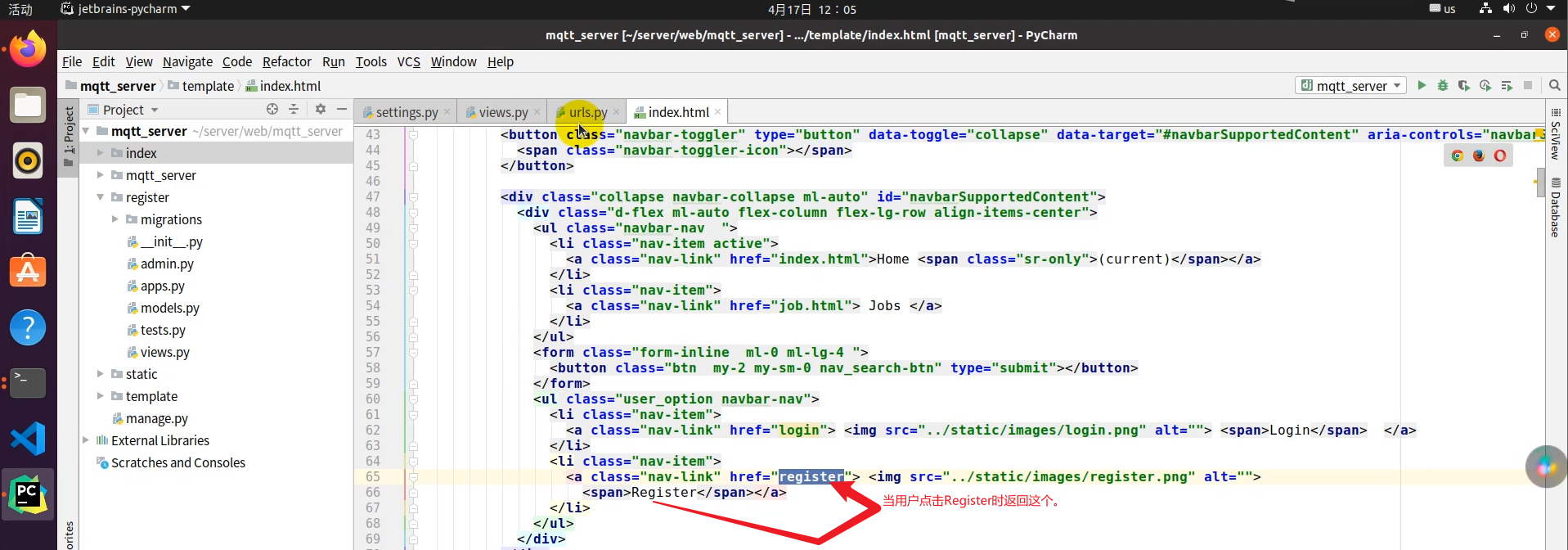Open the File menu
This screenshot has width=1568, height=550.
[72, 61]
